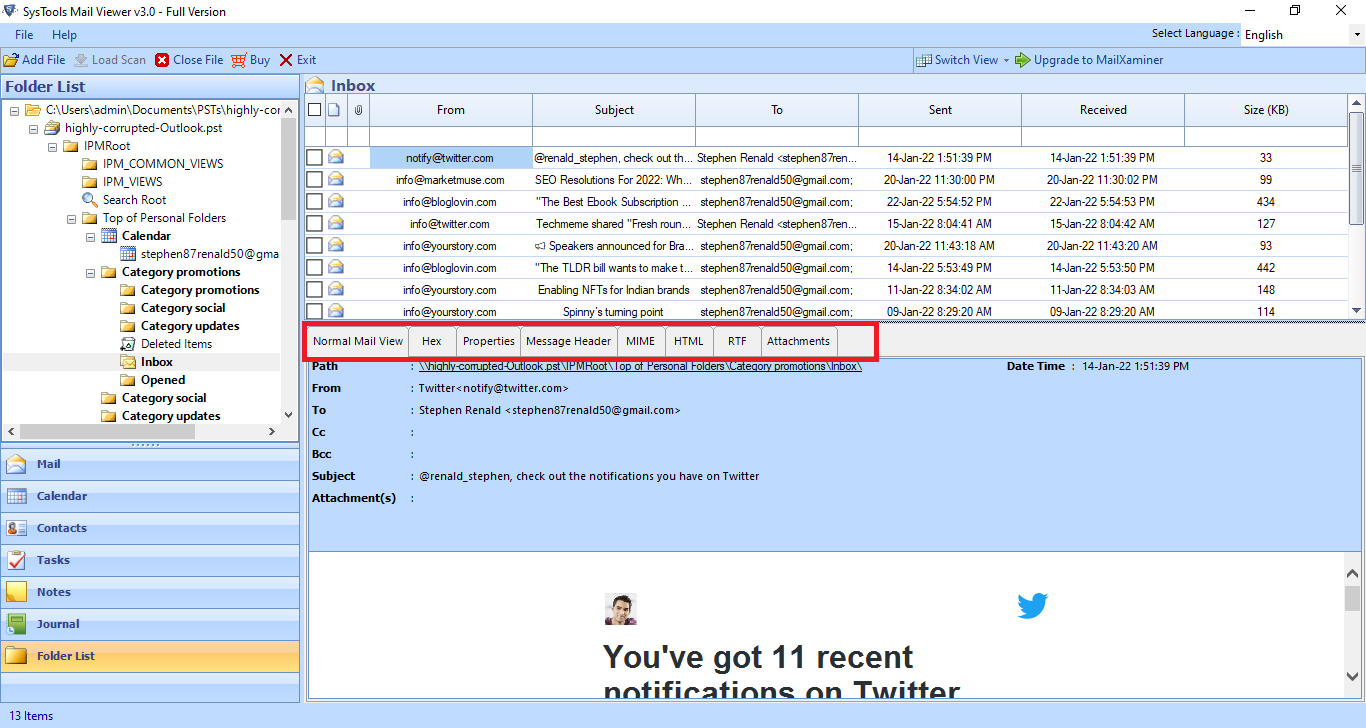Open the Contacts navigation pane
Viewport: 1366px width, 728px height.
point(150,528)
